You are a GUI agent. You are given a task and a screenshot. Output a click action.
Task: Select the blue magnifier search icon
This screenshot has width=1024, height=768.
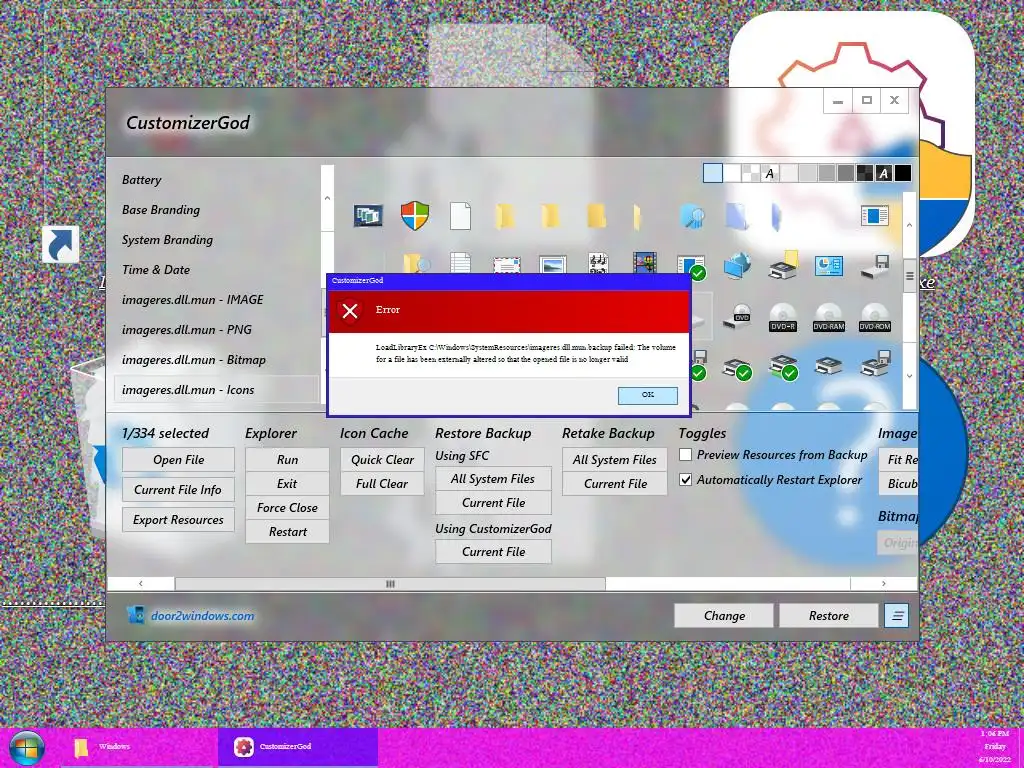(692, 216)
